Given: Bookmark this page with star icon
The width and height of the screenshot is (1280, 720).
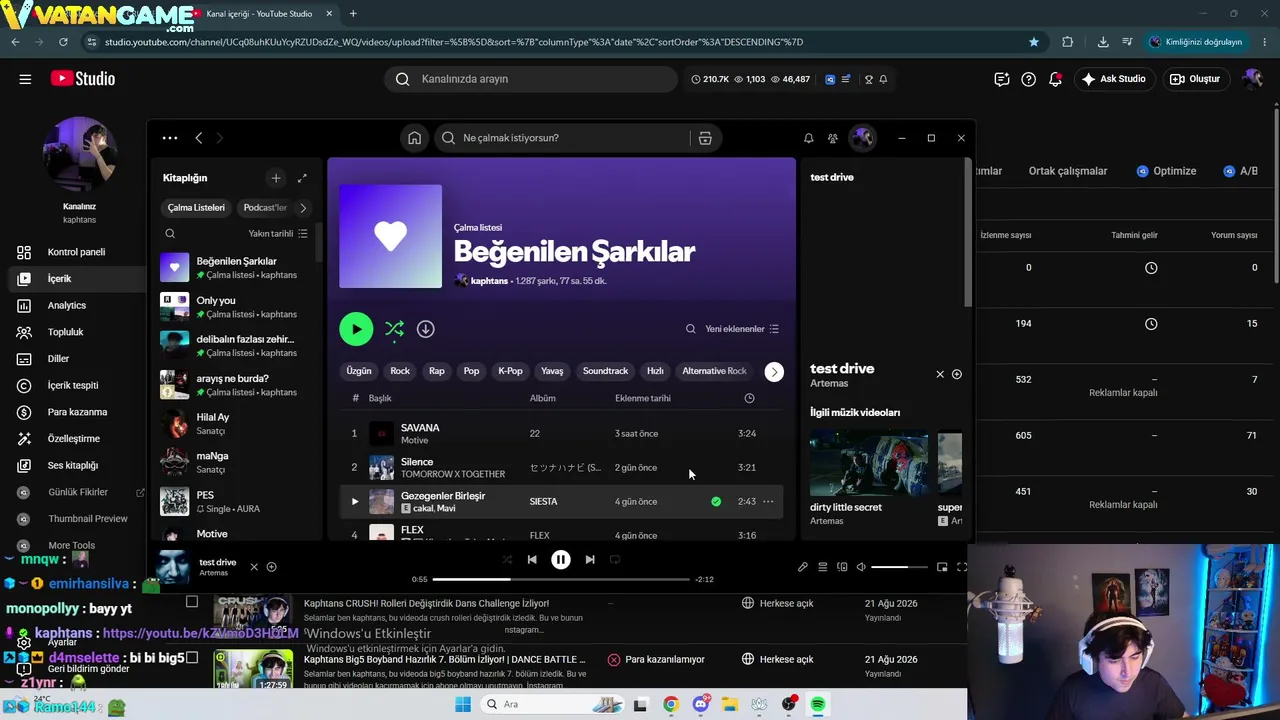Looking at the screenshot, I should tap(1034, 42).
